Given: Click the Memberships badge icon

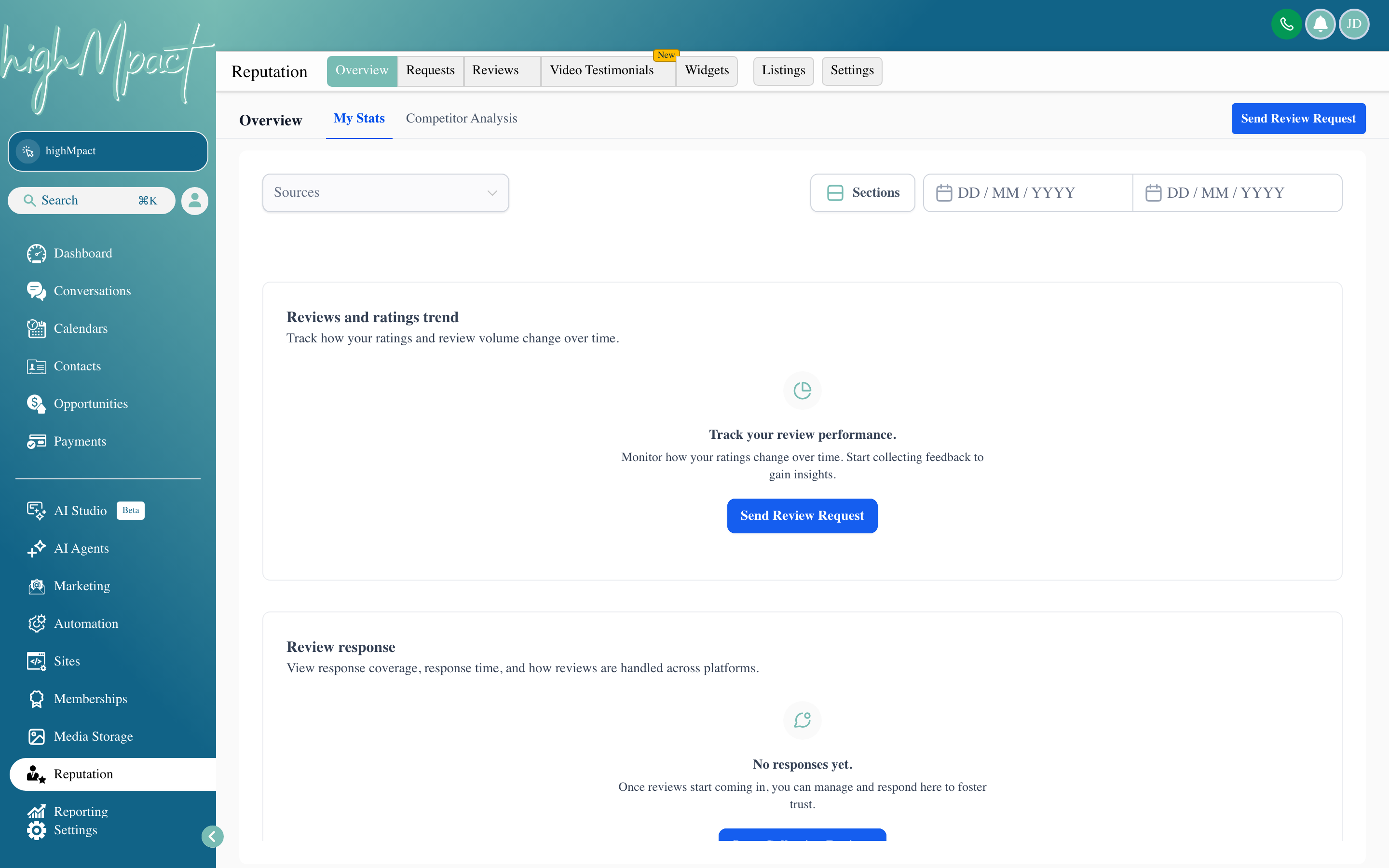Looking at the screenshot, I should pos(36,699).
